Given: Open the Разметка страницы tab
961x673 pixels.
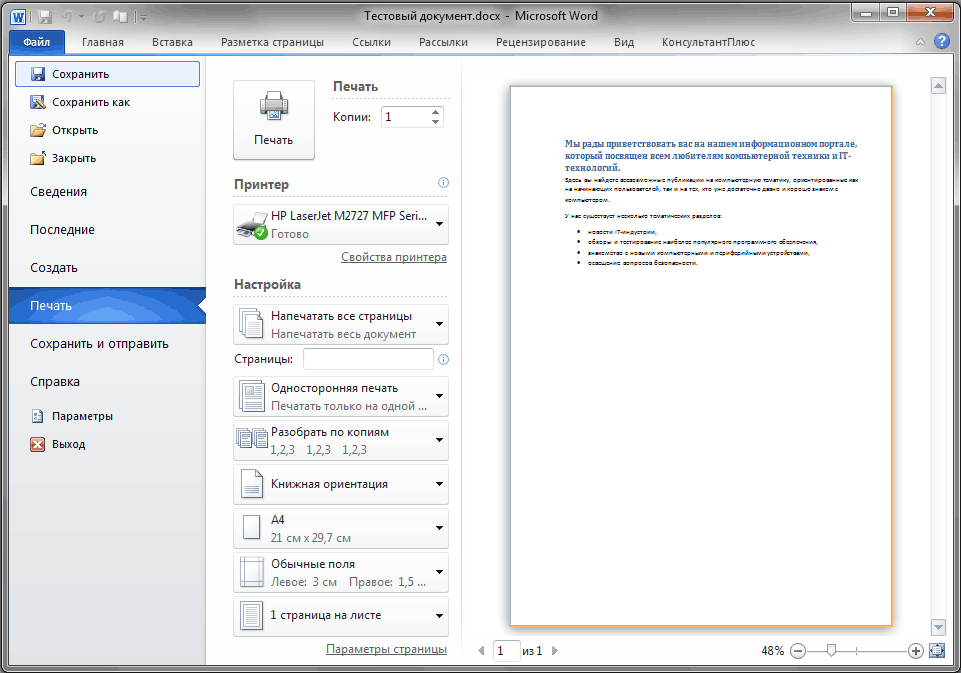Looking at the screenshot, I should click(272, 42).
